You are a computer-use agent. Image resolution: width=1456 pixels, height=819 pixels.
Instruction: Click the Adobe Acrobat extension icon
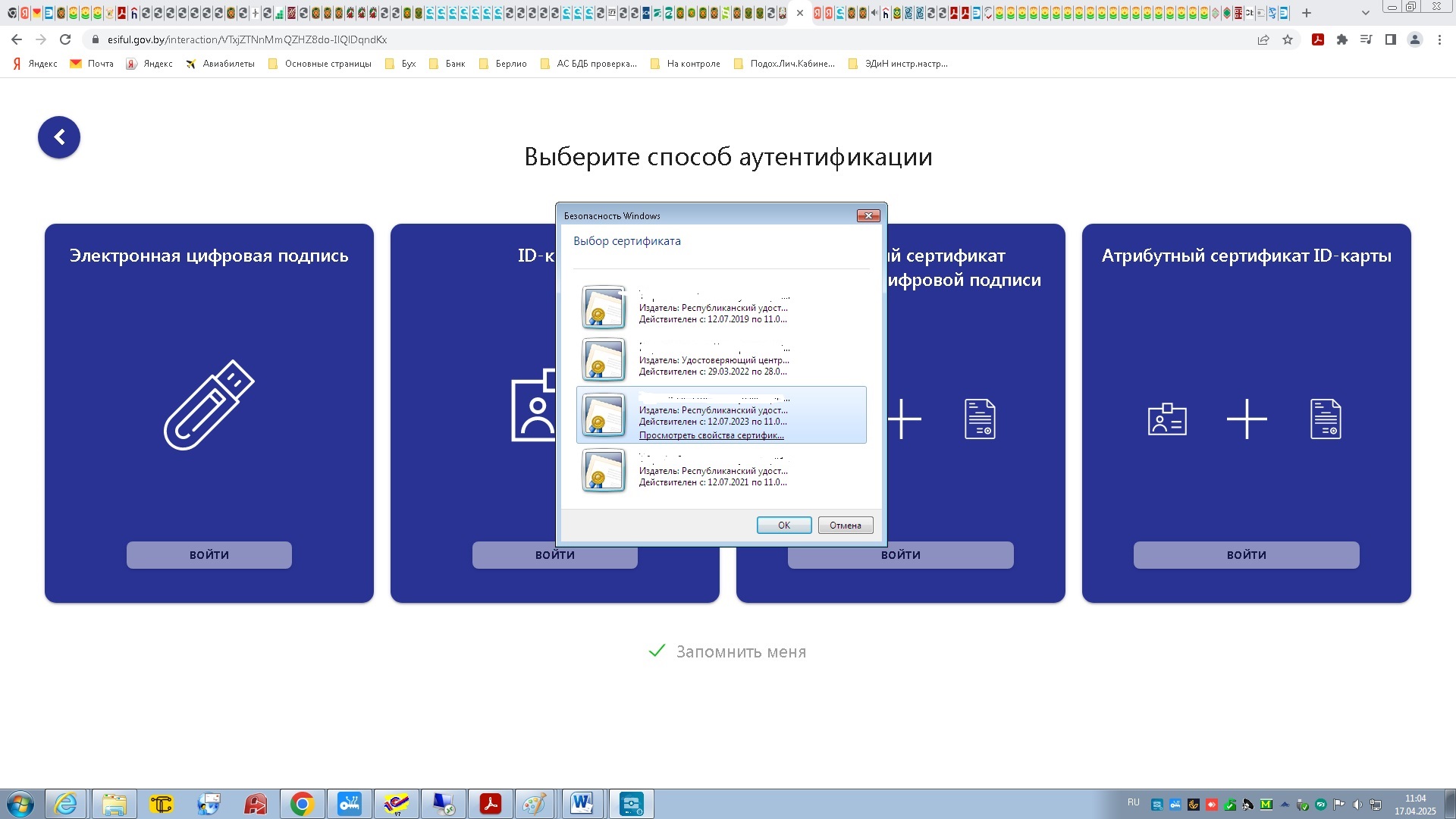tap(1318, 39)
